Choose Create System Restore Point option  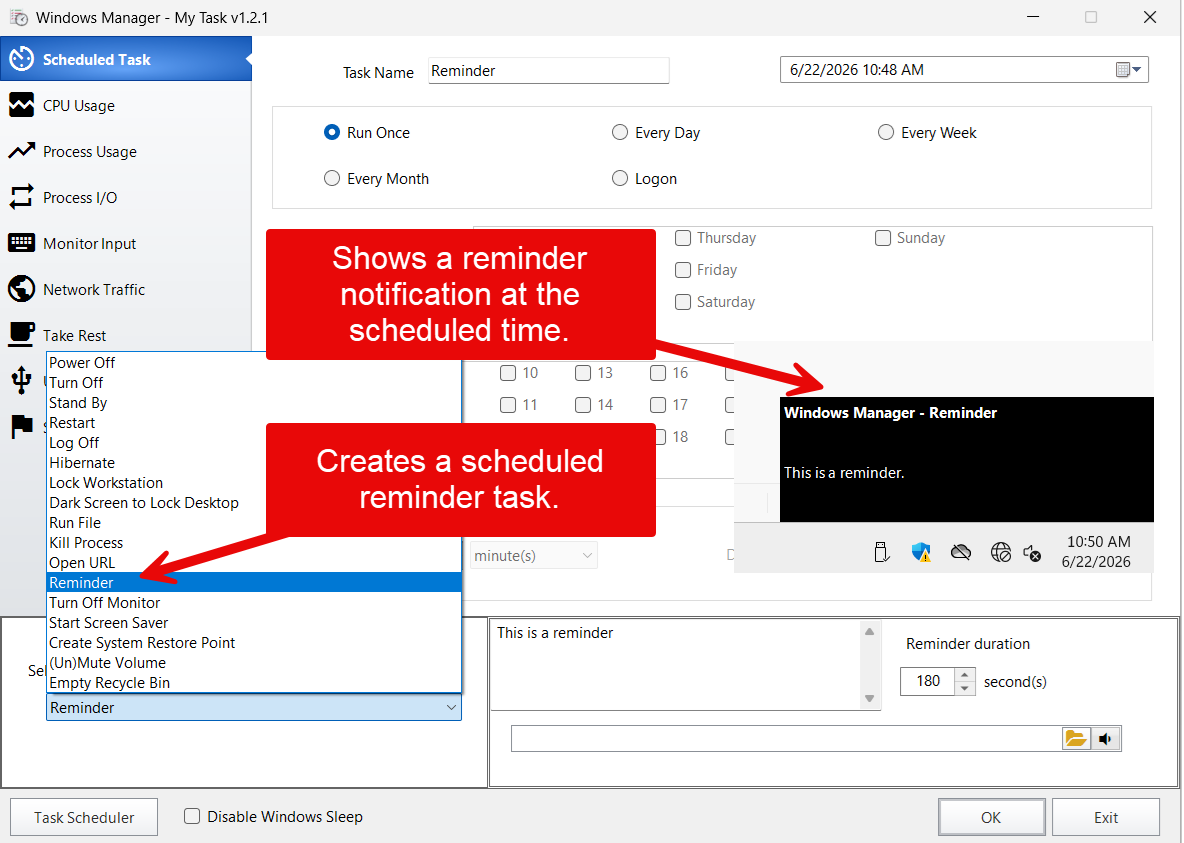[254, 643]
